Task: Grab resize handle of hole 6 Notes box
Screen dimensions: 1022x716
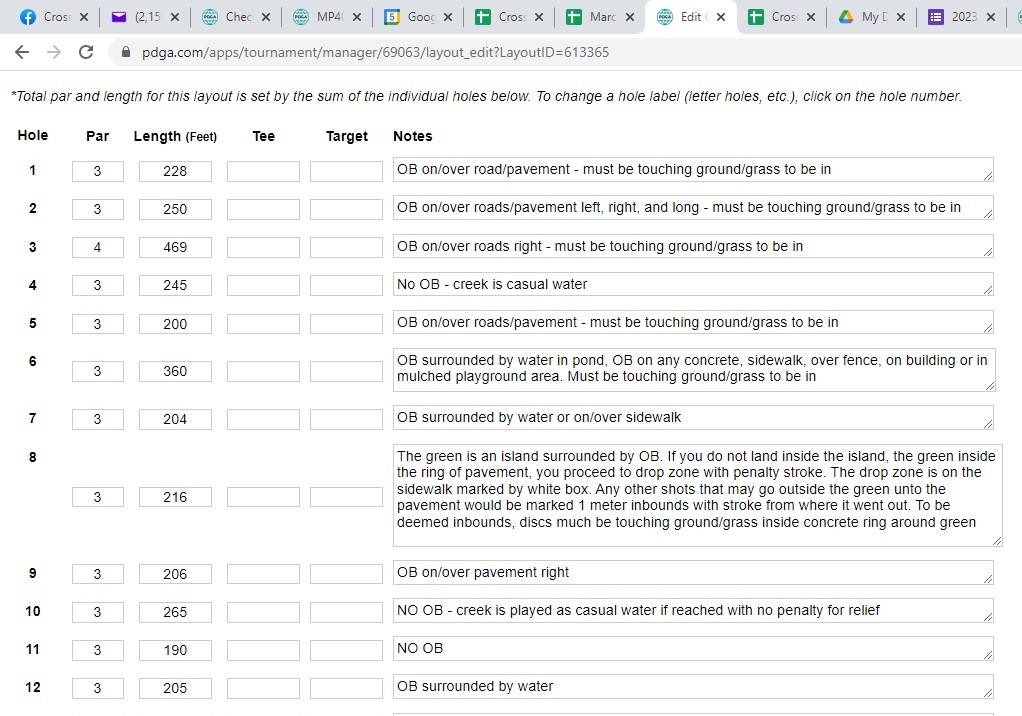Action: tap(990, 386)
